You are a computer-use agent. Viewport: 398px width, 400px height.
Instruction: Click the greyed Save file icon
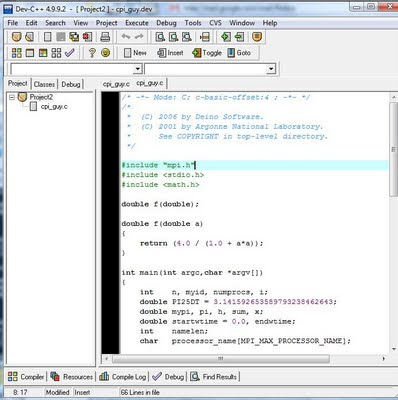click(x=61, y=37)
